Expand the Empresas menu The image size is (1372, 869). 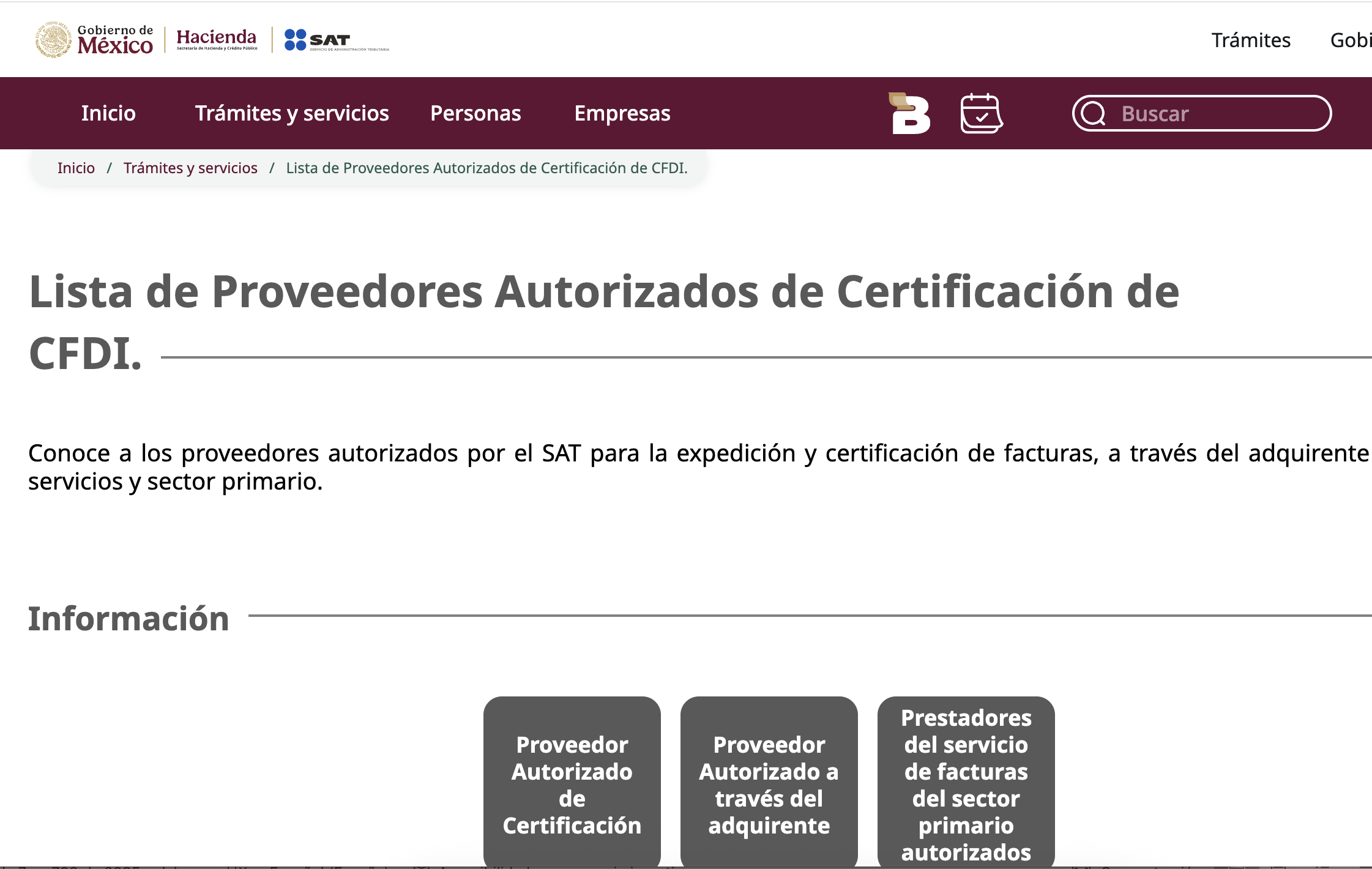coord(622,113)
